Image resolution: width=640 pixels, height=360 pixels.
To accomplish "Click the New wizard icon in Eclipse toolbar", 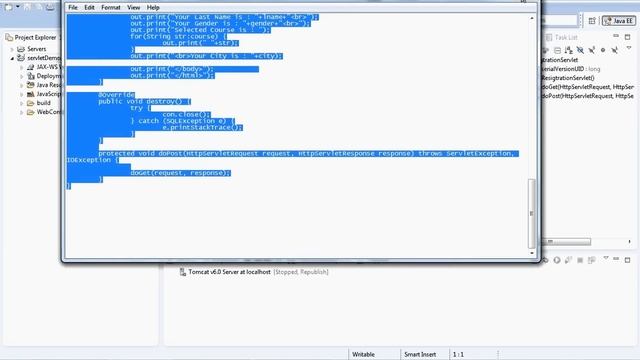I will click(9, 7).
